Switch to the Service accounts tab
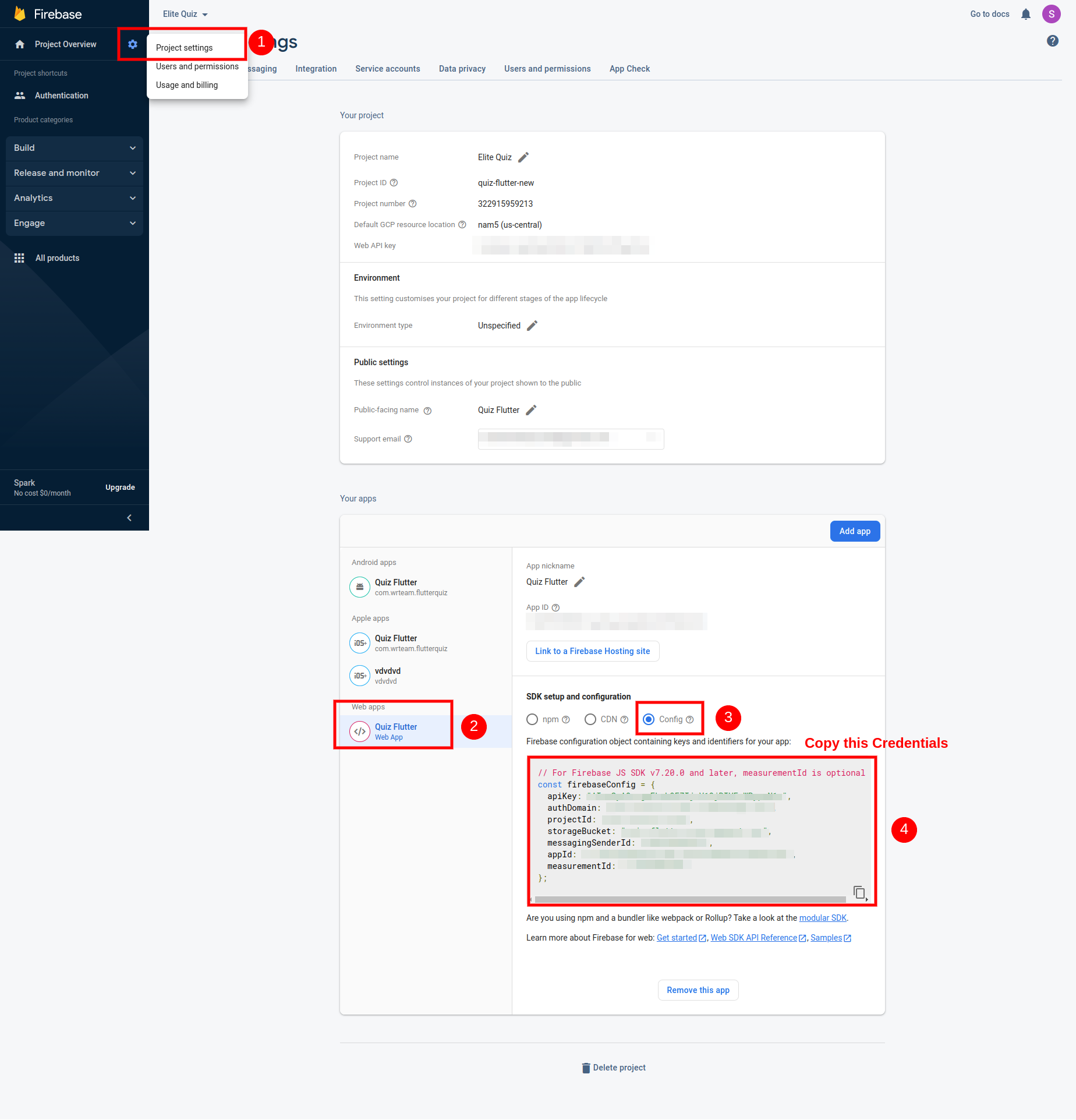 click(x=387, y=69)
